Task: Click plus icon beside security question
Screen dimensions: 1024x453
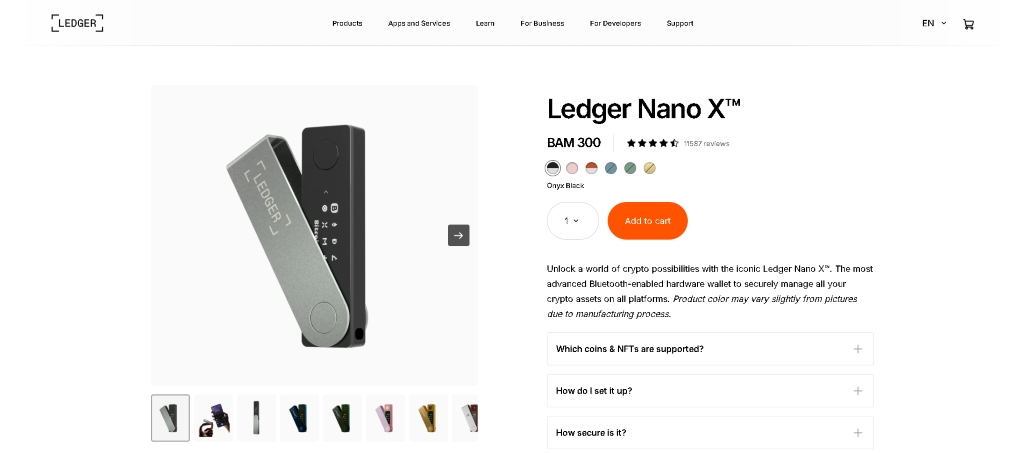Action: [857, 433]
